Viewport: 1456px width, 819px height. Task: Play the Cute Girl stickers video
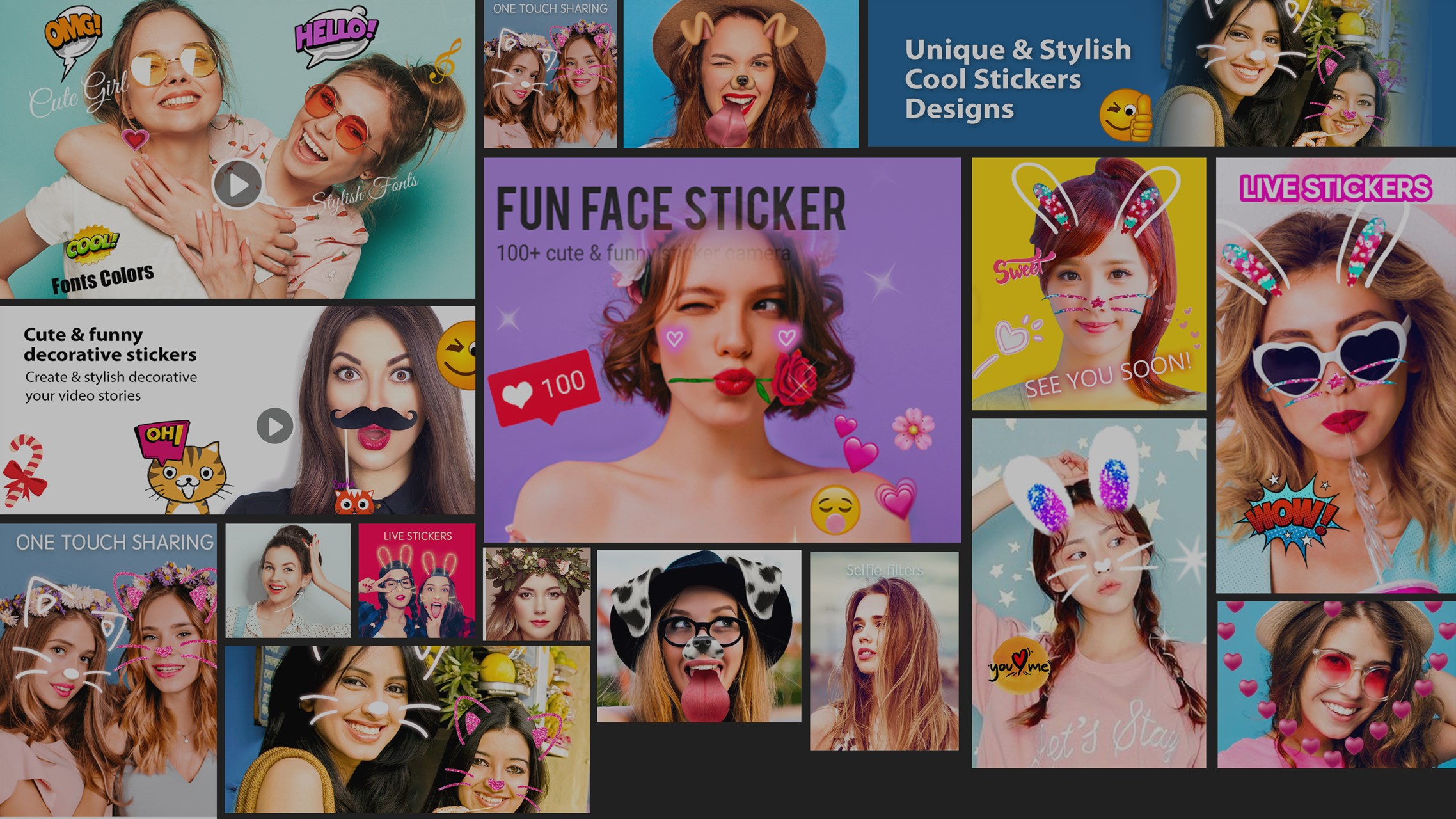[x=237, y=186]
